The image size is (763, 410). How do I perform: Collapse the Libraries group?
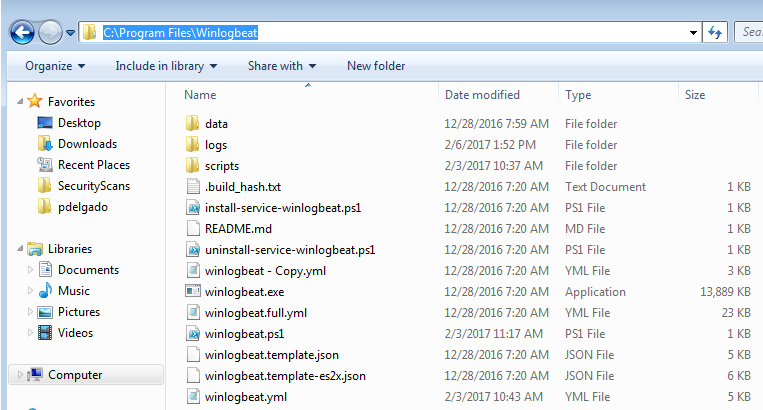click(20, 249)
